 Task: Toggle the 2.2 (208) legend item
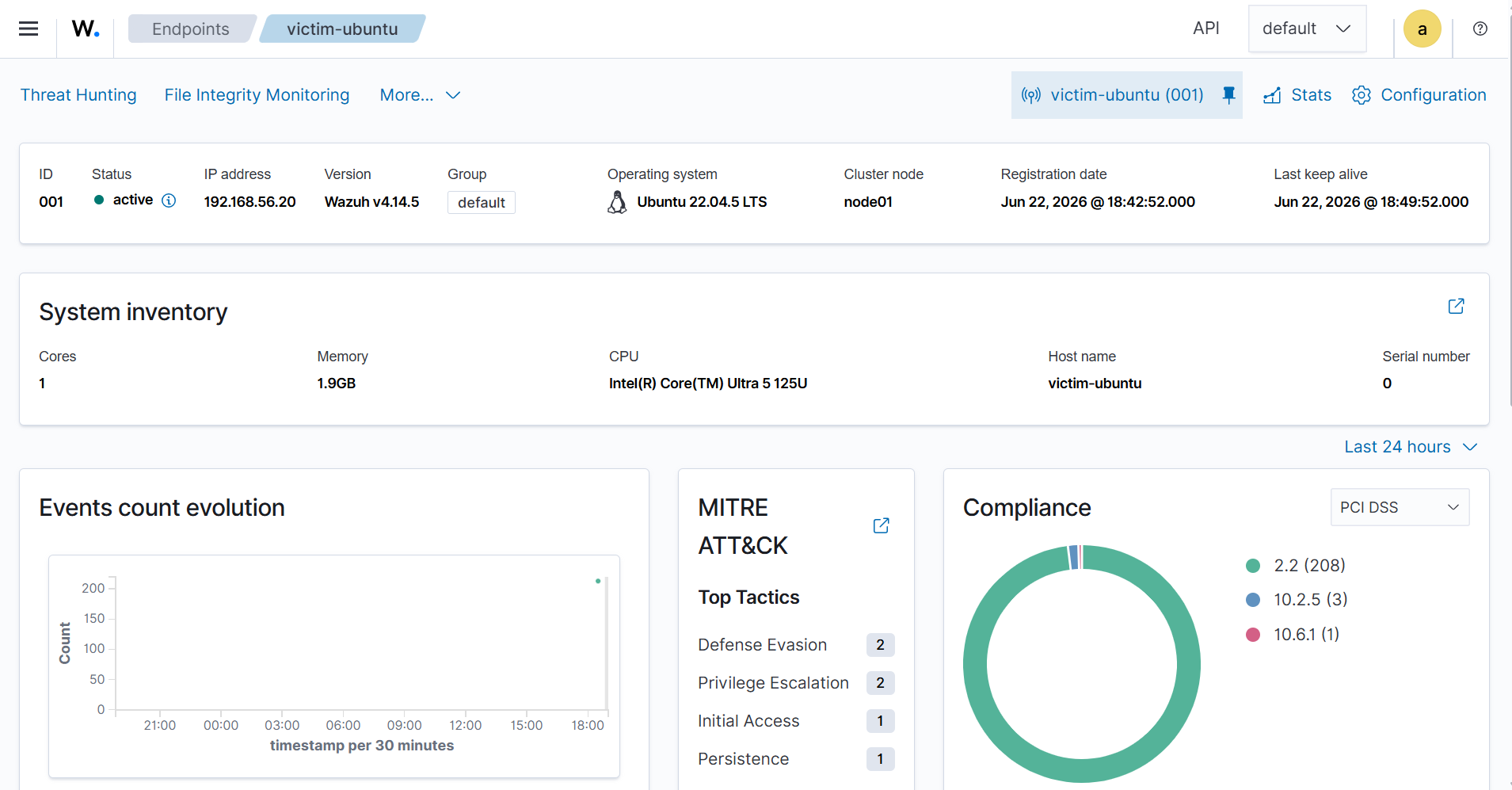tap(1296, 566)
